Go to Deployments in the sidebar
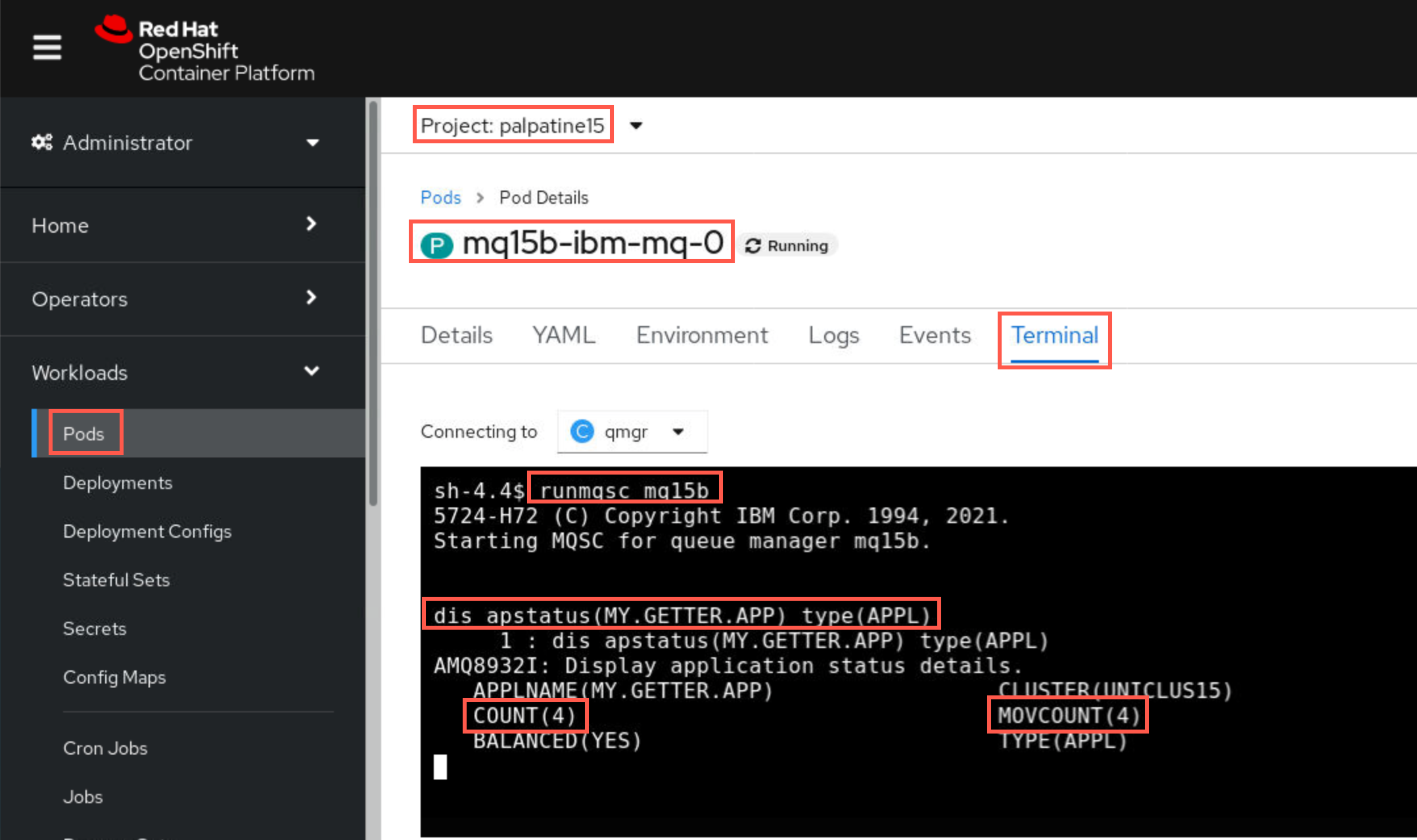Viewport: 1417px width, 840px height. coord(118,482)
